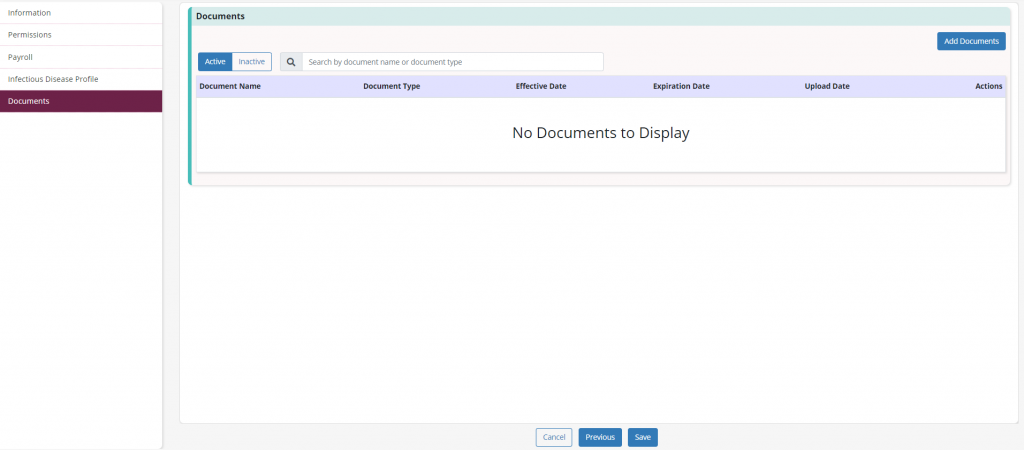Go to the Payroll section

pyautogui.click(x=81, y=57)
